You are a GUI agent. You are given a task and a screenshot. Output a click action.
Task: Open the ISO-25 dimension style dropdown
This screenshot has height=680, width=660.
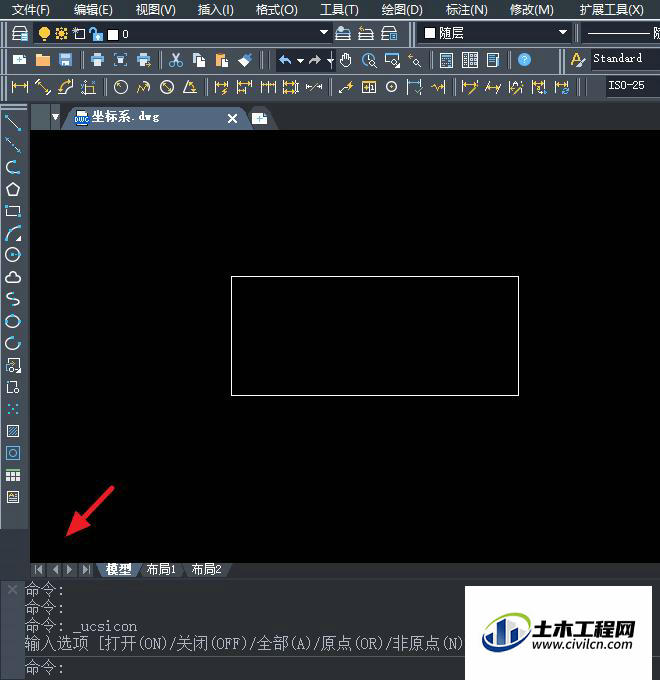[x=632, y=85]
